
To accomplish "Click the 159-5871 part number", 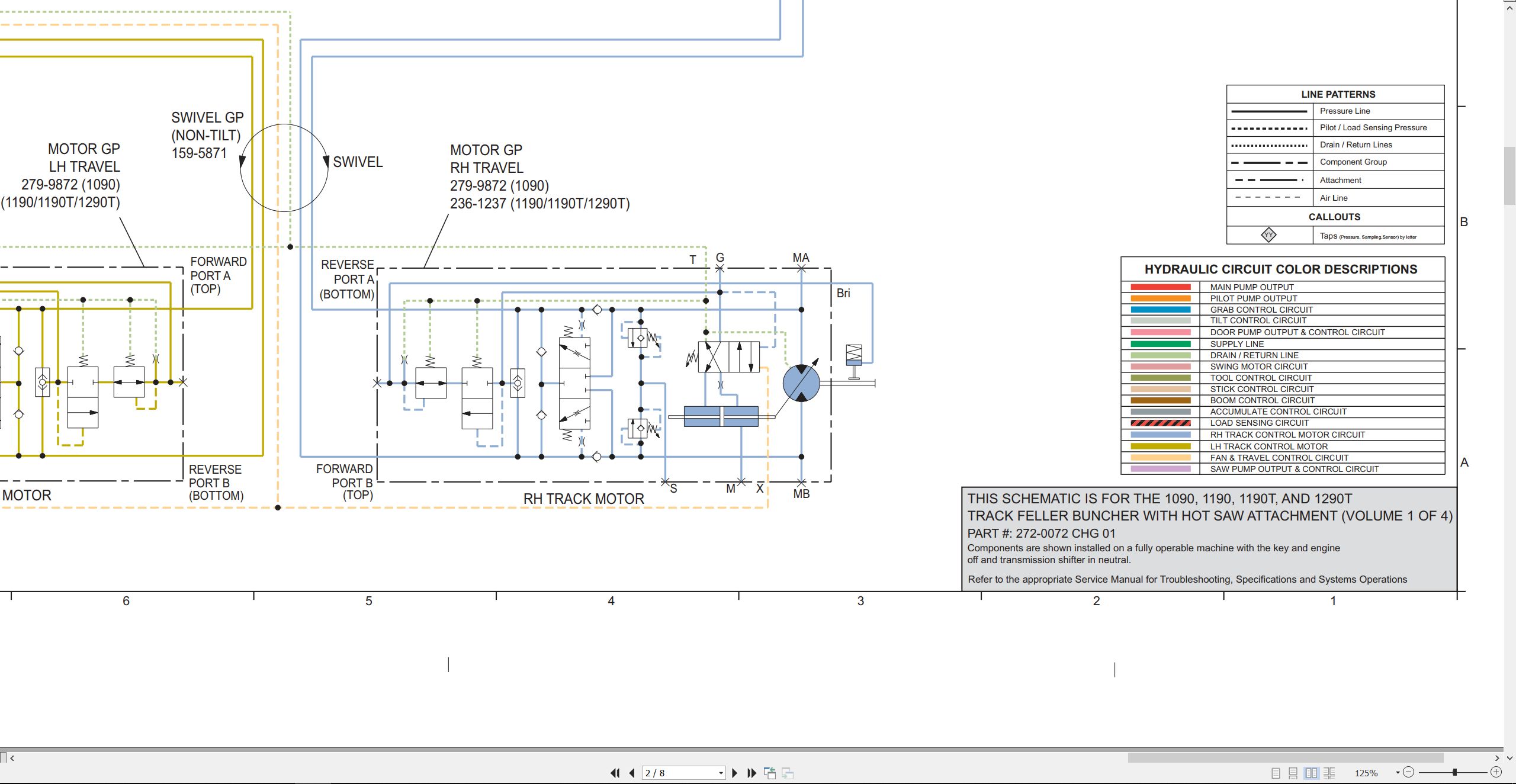I will pos(199,153).
